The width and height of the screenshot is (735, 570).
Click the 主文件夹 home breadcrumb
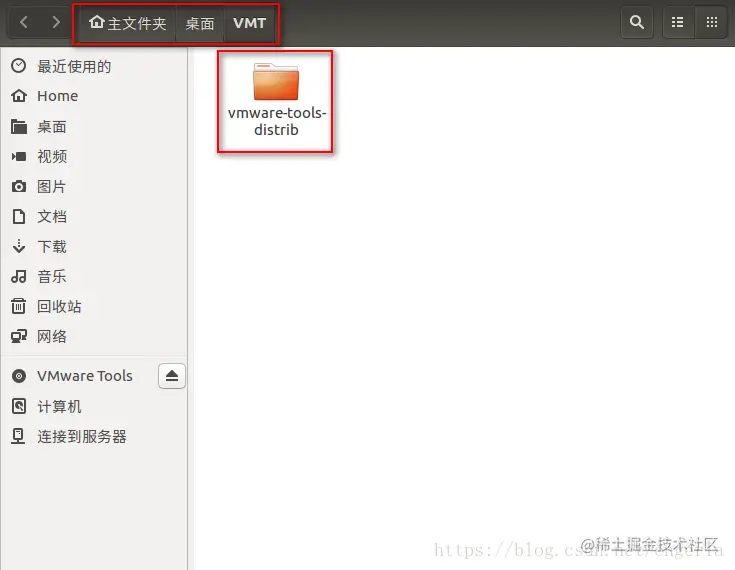click(127, 23)
